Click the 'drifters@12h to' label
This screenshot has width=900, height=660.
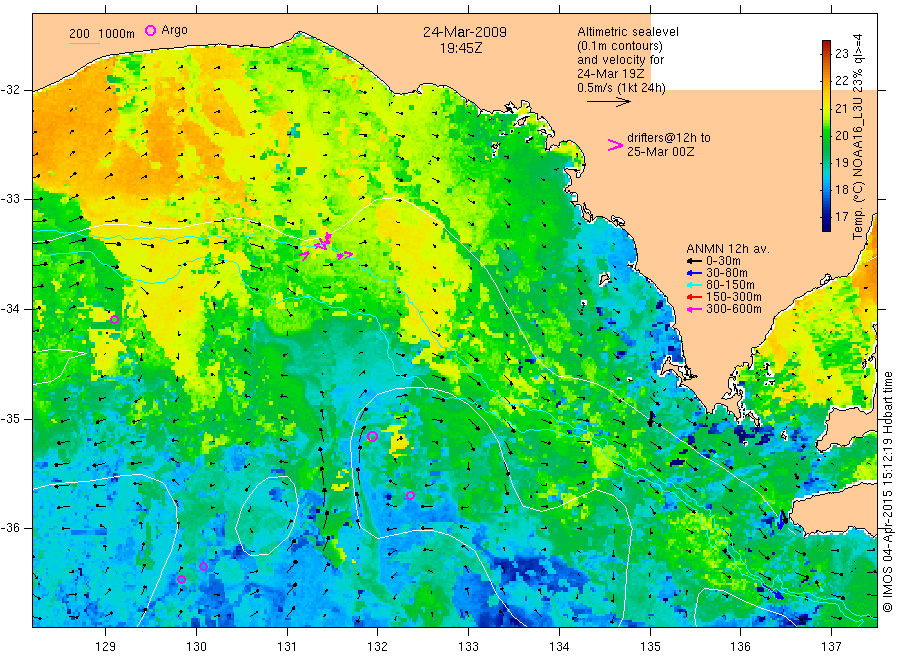669,138
